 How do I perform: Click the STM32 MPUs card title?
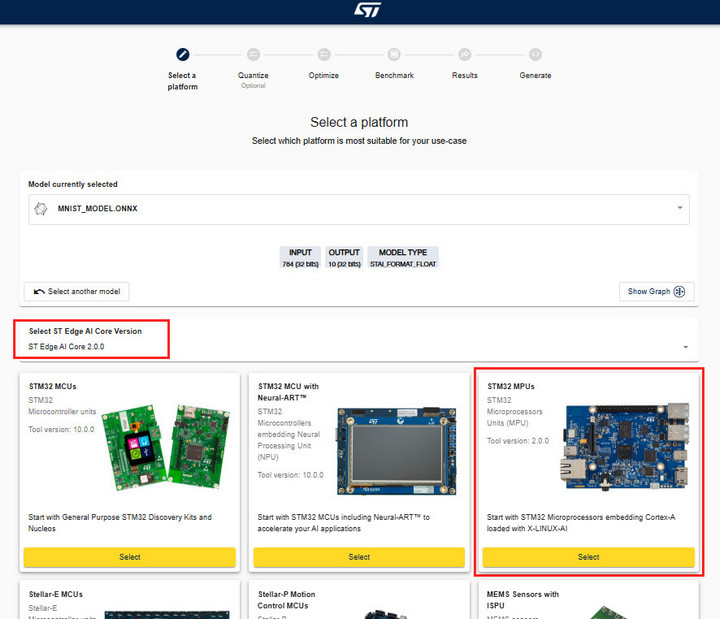[x=511, y=386]
